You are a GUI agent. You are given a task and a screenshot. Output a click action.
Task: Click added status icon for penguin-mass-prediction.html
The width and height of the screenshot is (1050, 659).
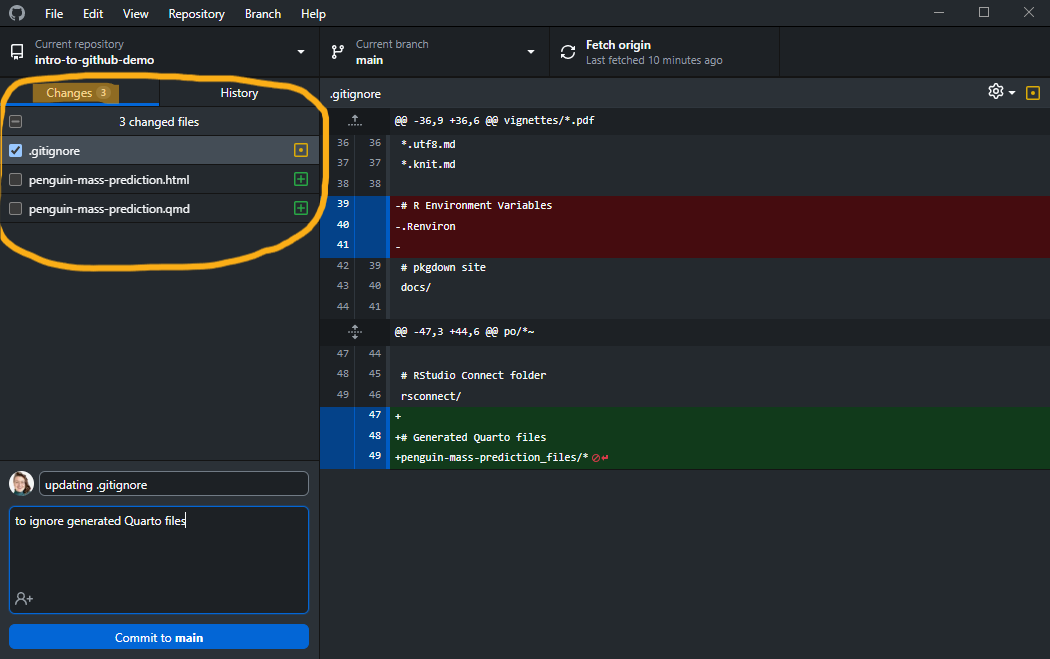(300, 180)
